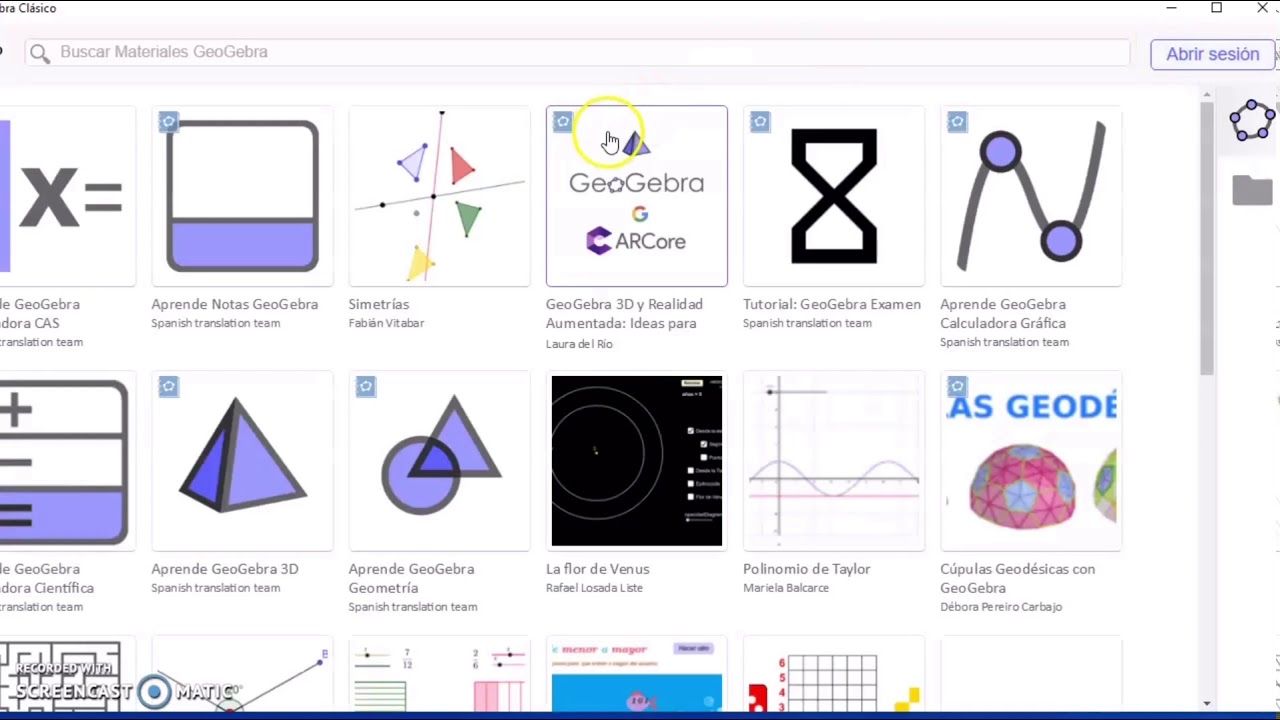Open the numbered grid thumbnail in bottom row

[834, 675]
